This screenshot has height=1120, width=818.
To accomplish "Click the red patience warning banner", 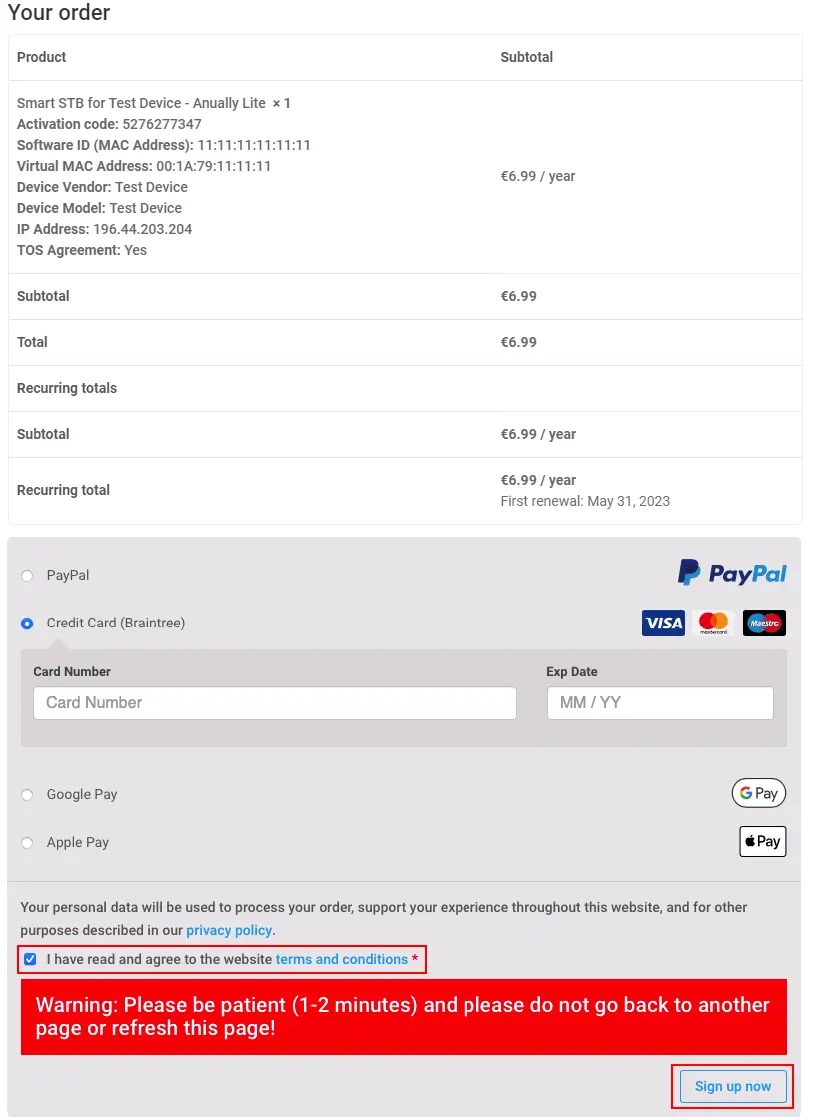I will (404, 1016).
